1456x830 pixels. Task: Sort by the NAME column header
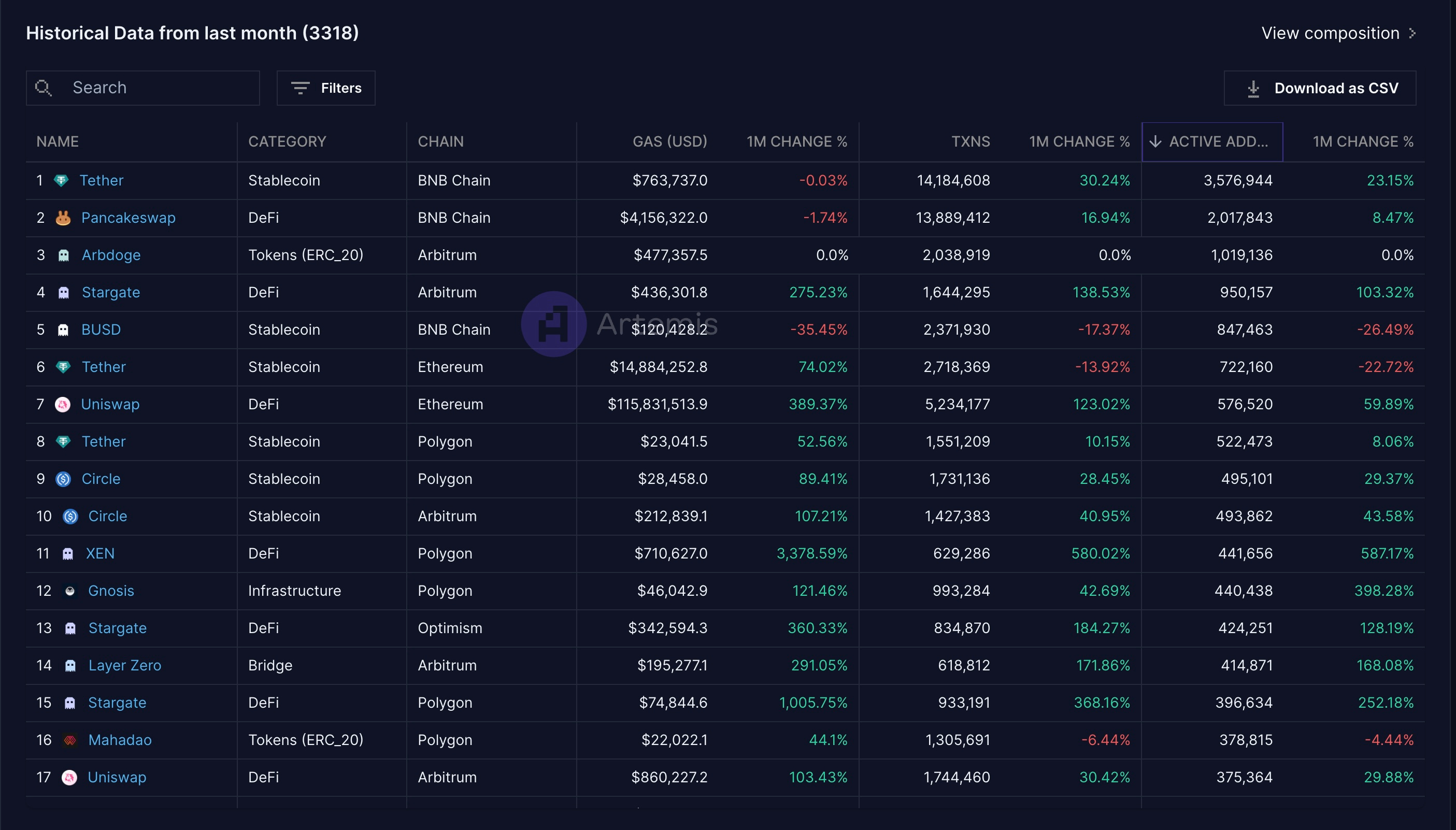[58, 141]
